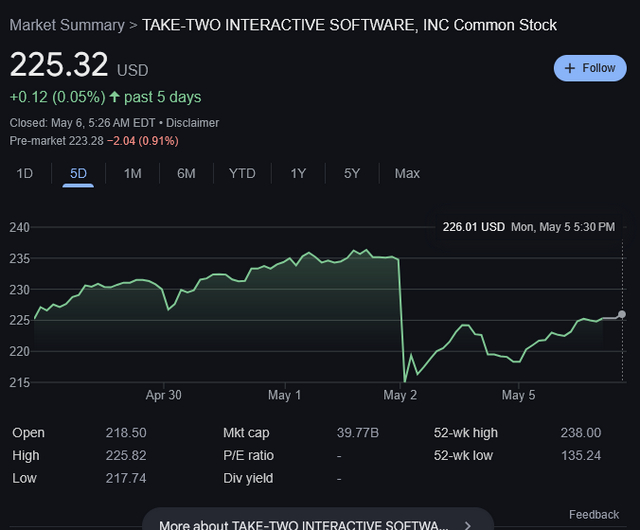
Task: Click the 215 y-axis label
Action: 20,383
